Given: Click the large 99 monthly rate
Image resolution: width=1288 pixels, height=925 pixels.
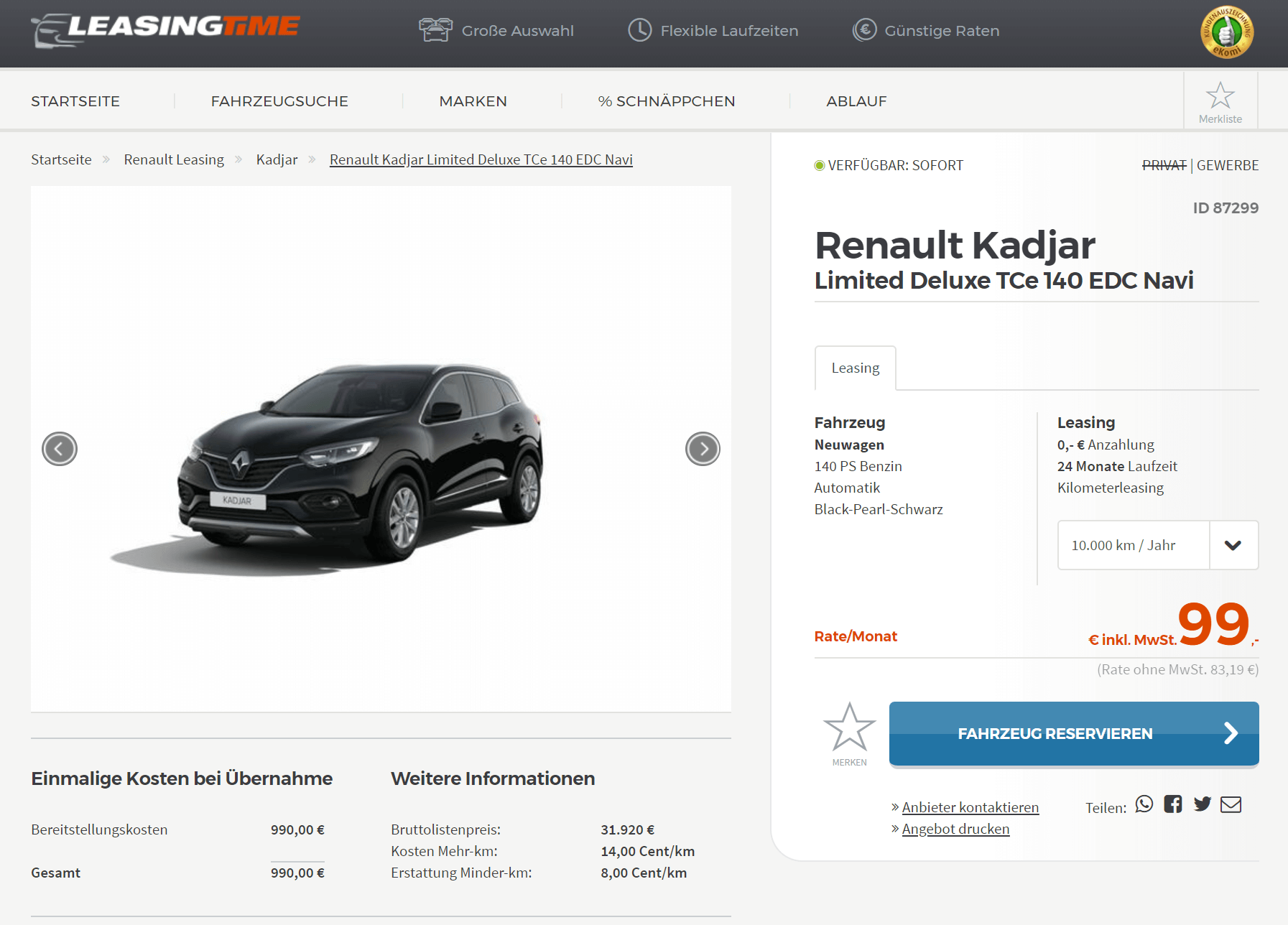Looking at the screenshot, I should pyautogui.click(x=1214, y=623).
